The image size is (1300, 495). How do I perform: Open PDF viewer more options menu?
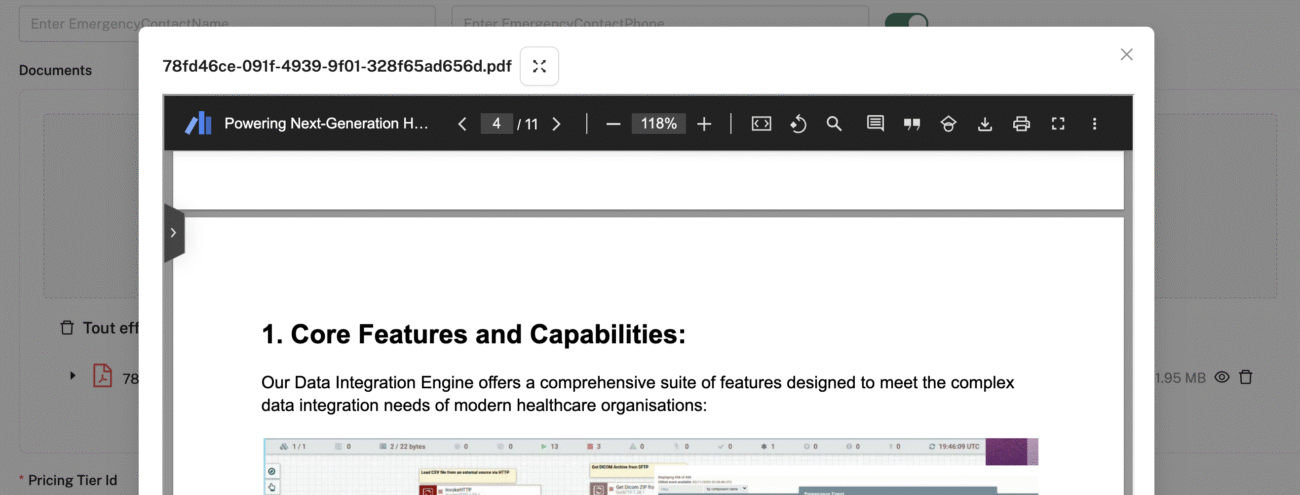(x=1094, y=124)
